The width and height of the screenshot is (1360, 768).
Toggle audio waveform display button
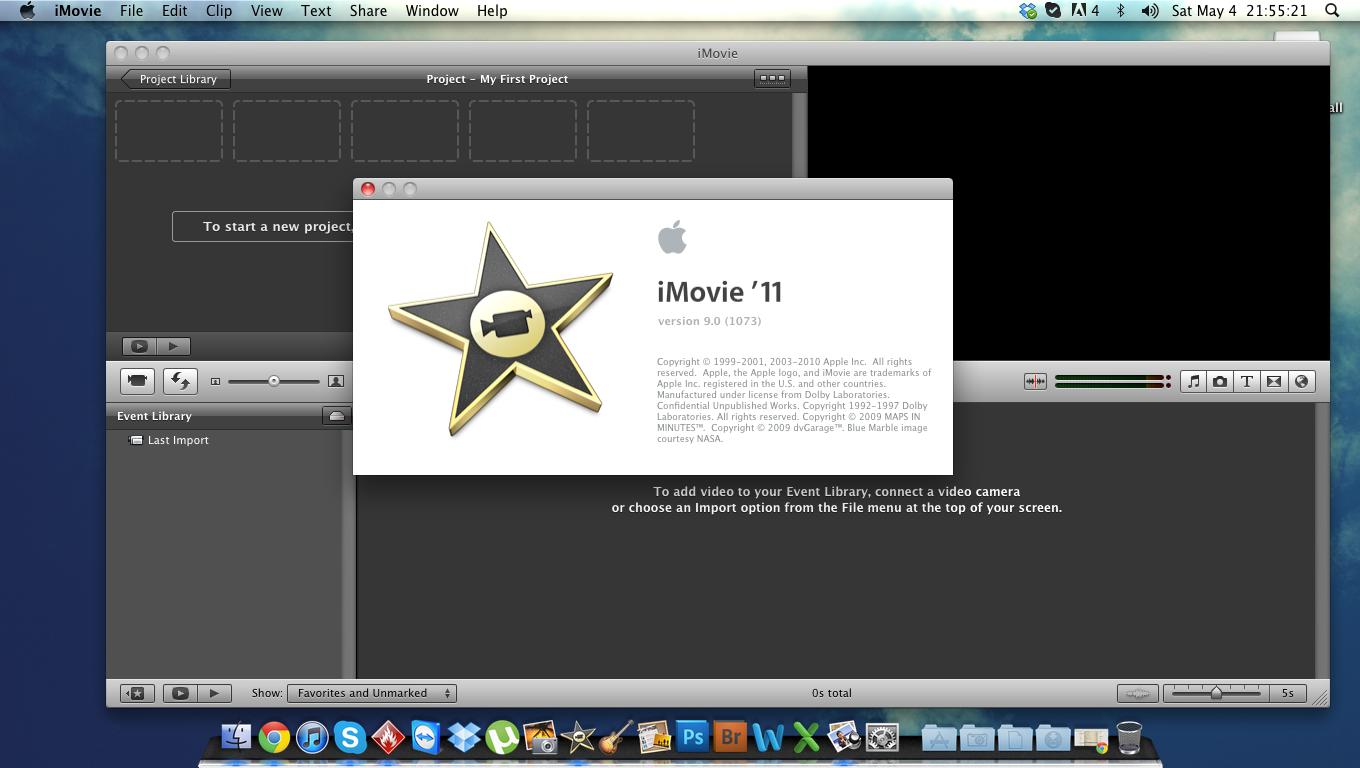coord(1035,381)
